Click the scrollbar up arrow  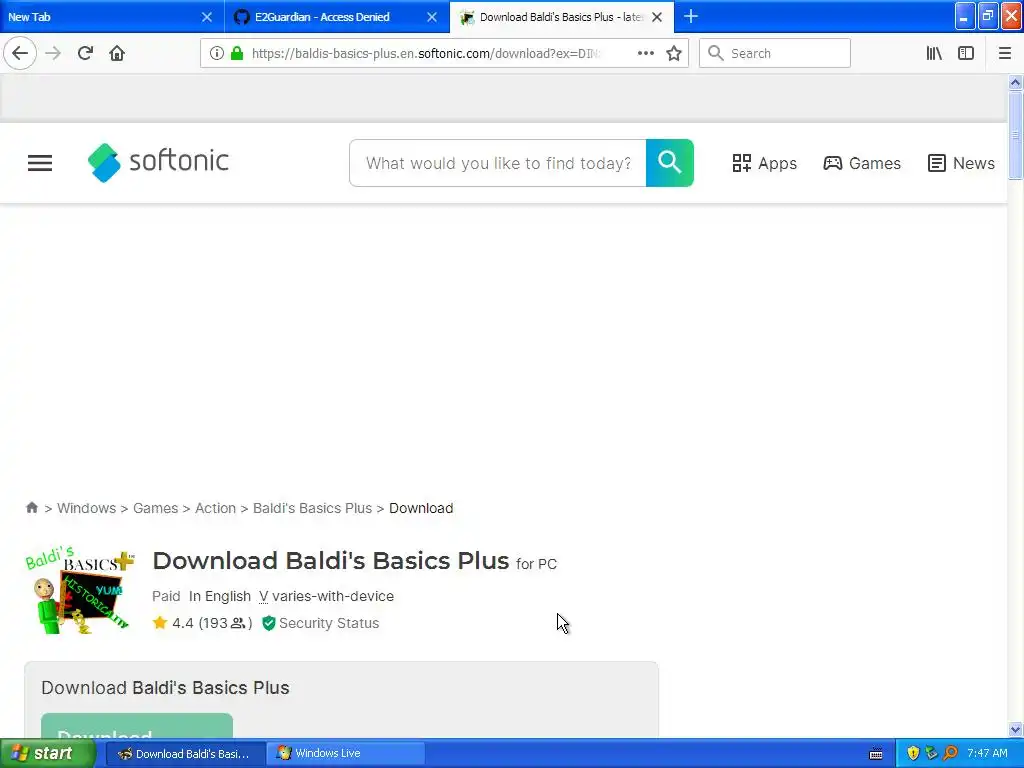(1015, 82)
